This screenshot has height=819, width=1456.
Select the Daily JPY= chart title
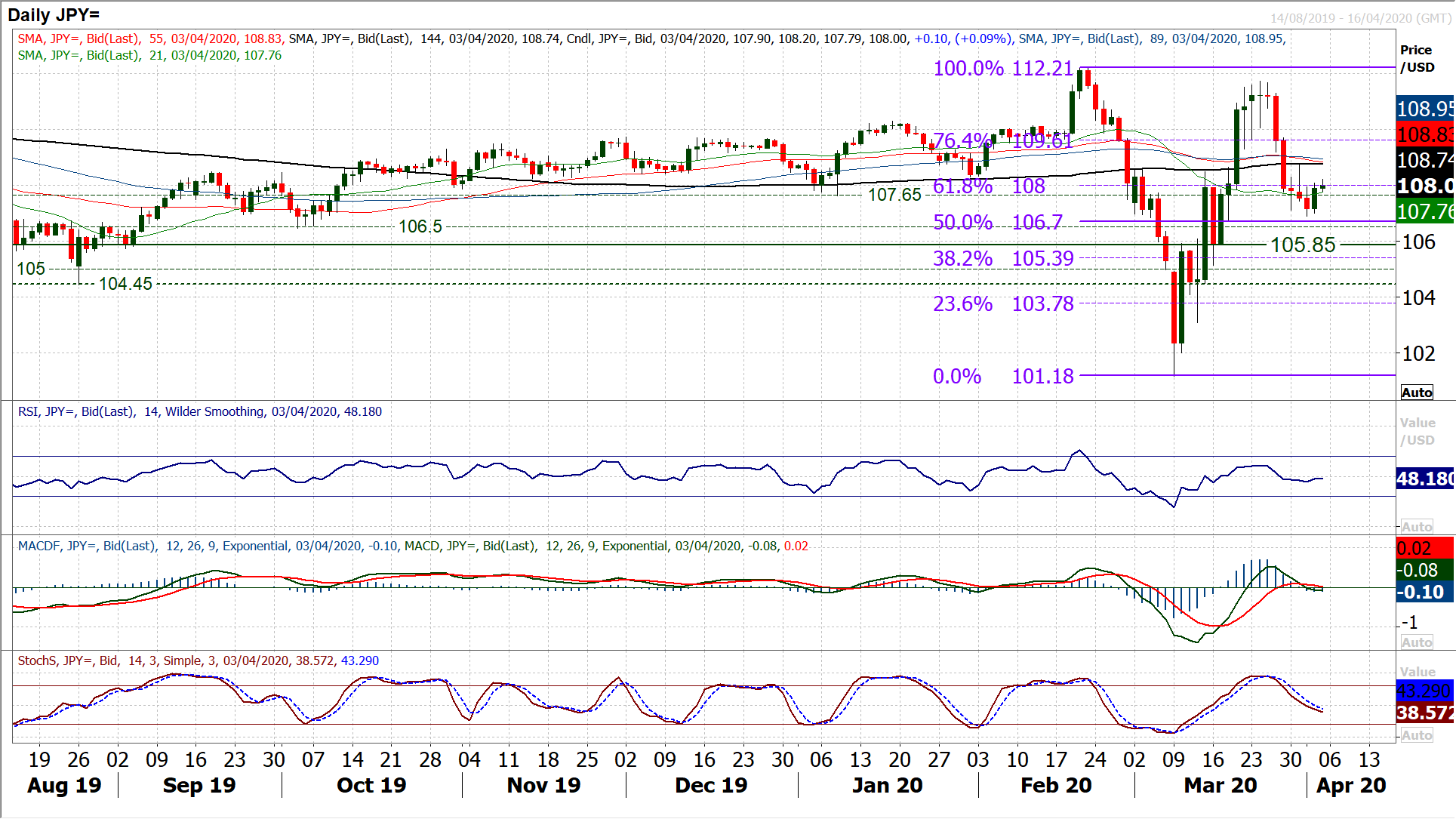click(x=54, y=14)
